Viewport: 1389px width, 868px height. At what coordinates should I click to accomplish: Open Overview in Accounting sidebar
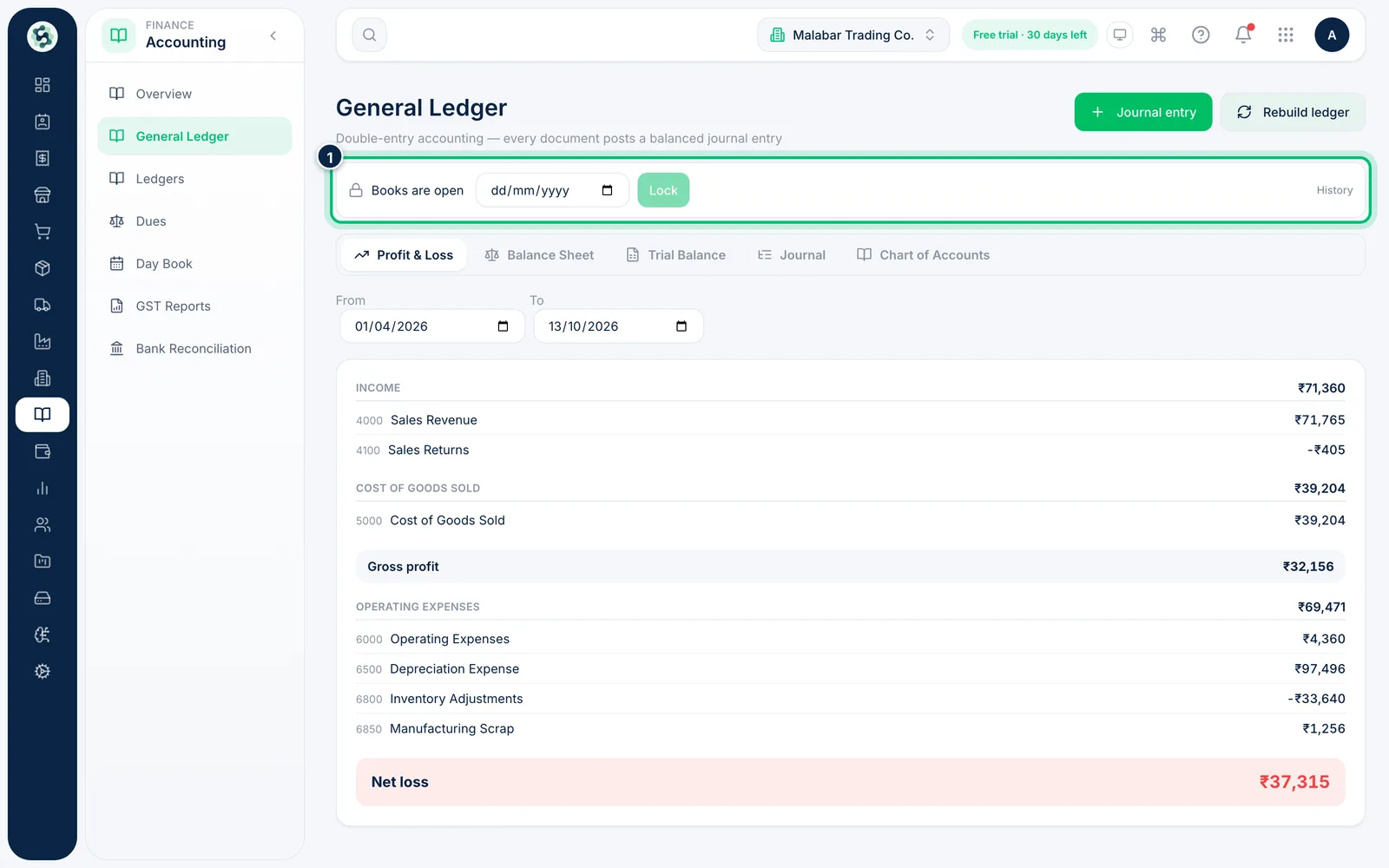[x=194, y=94]
